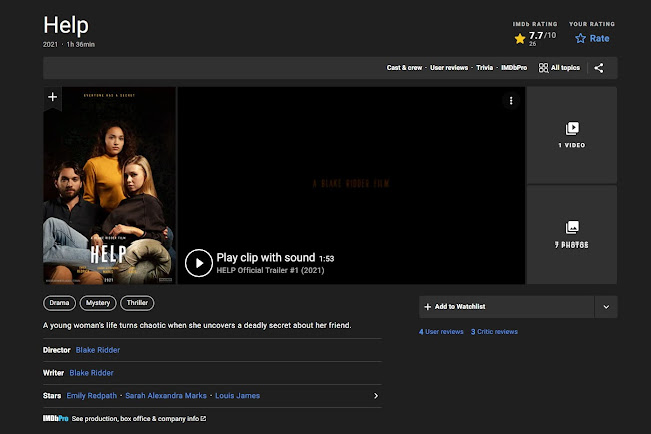The height and width of the screenshot is (434, 651).
Task: Open See production, box office info link
Action: 139,419
